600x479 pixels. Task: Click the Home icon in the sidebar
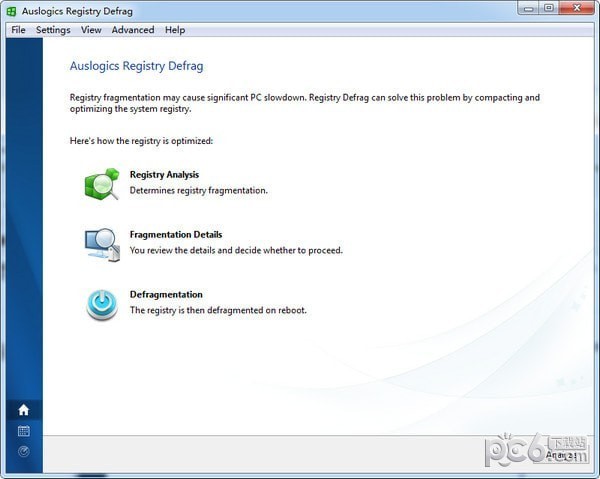24,410
